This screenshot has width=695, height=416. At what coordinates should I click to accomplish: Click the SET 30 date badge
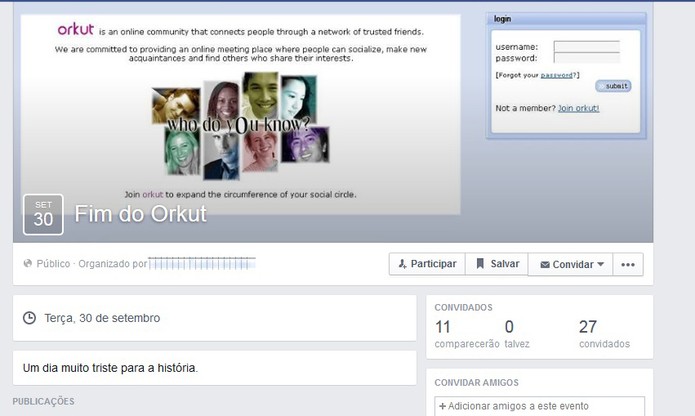pos(43,214)
